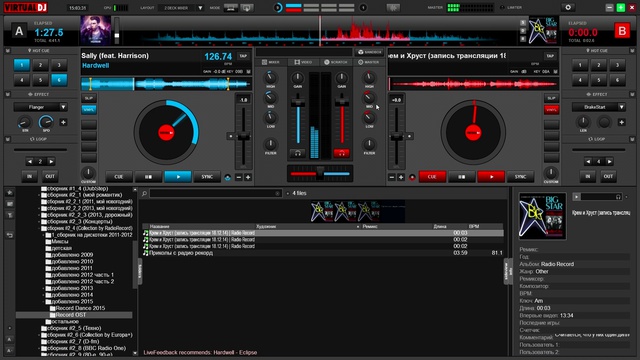Switch to the Video tab

303,62
